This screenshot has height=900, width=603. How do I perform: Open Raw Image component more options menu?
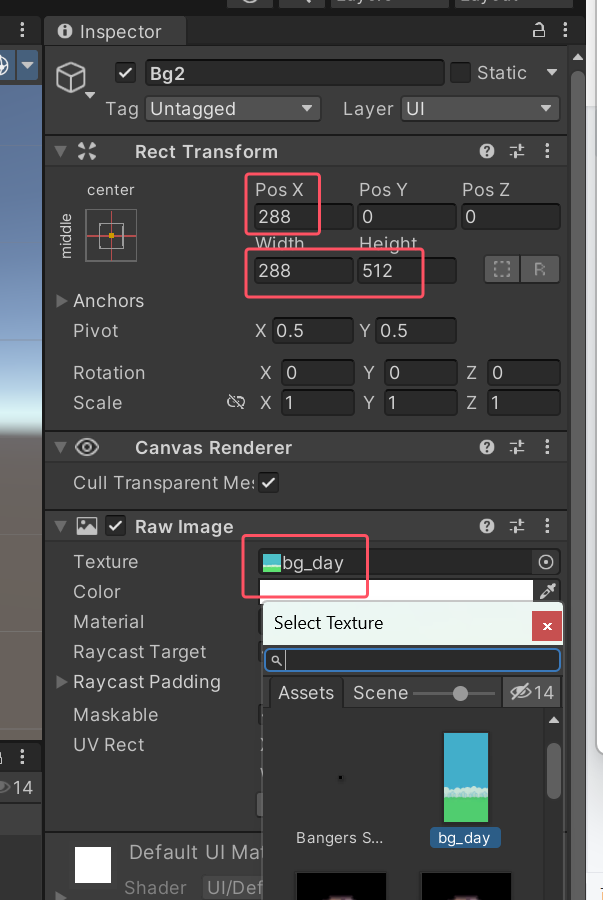(x=547, y=526)
